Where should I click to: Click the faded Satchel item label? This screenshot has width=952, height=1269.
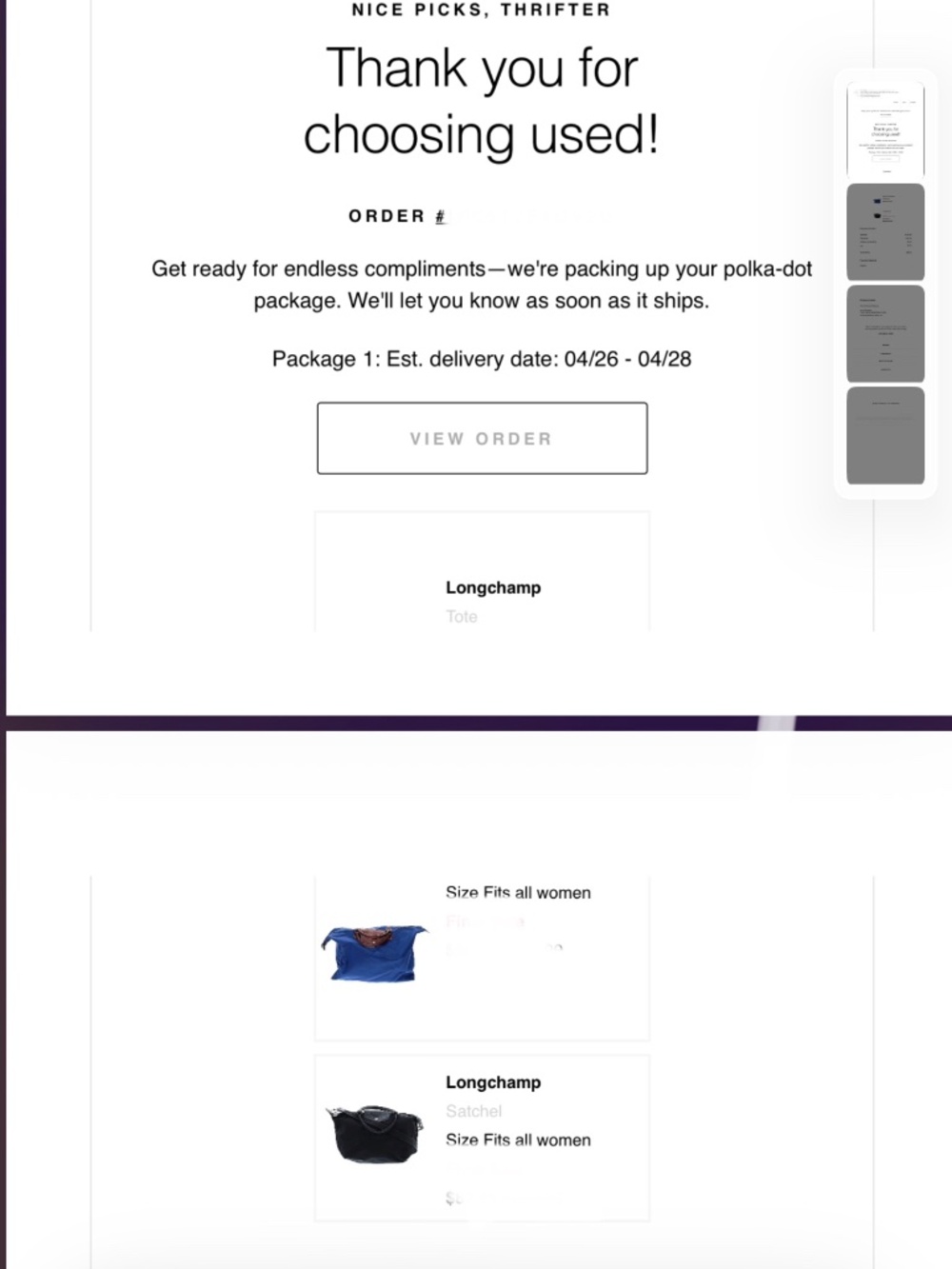tap(473, 1111)
